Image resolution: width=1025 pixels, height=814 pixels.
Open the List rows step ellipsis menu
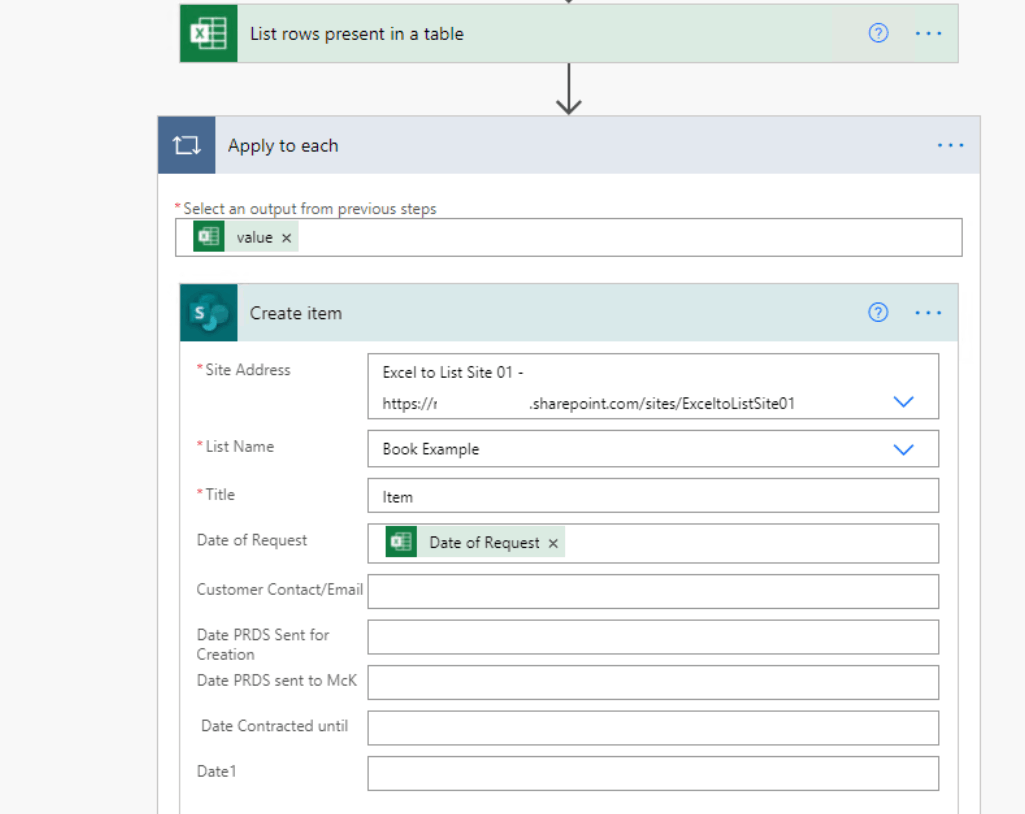point(928,34)
